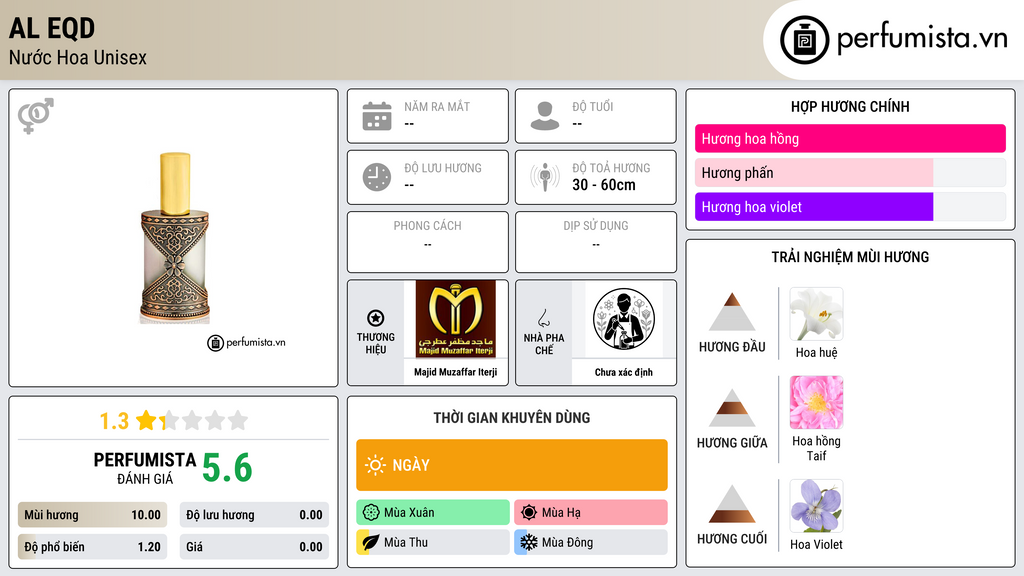Click the yellow star rating icons
This screenshot has height=576, width=1024.
coord(192,420)
